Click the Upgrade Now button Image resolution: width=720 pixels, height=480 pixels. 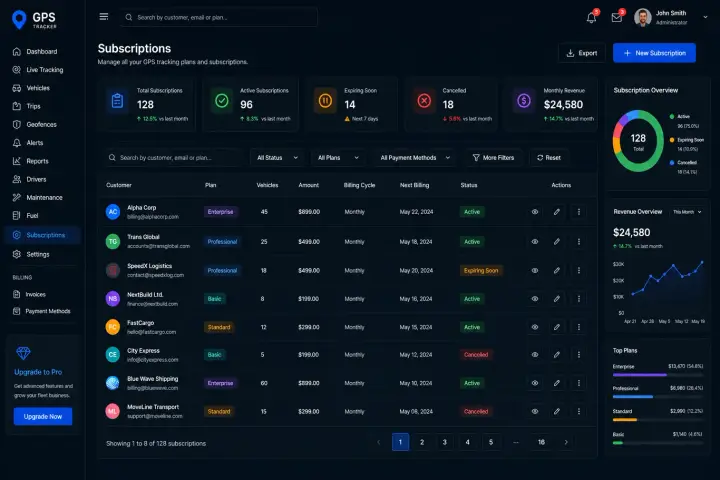(x=43, y=416)
